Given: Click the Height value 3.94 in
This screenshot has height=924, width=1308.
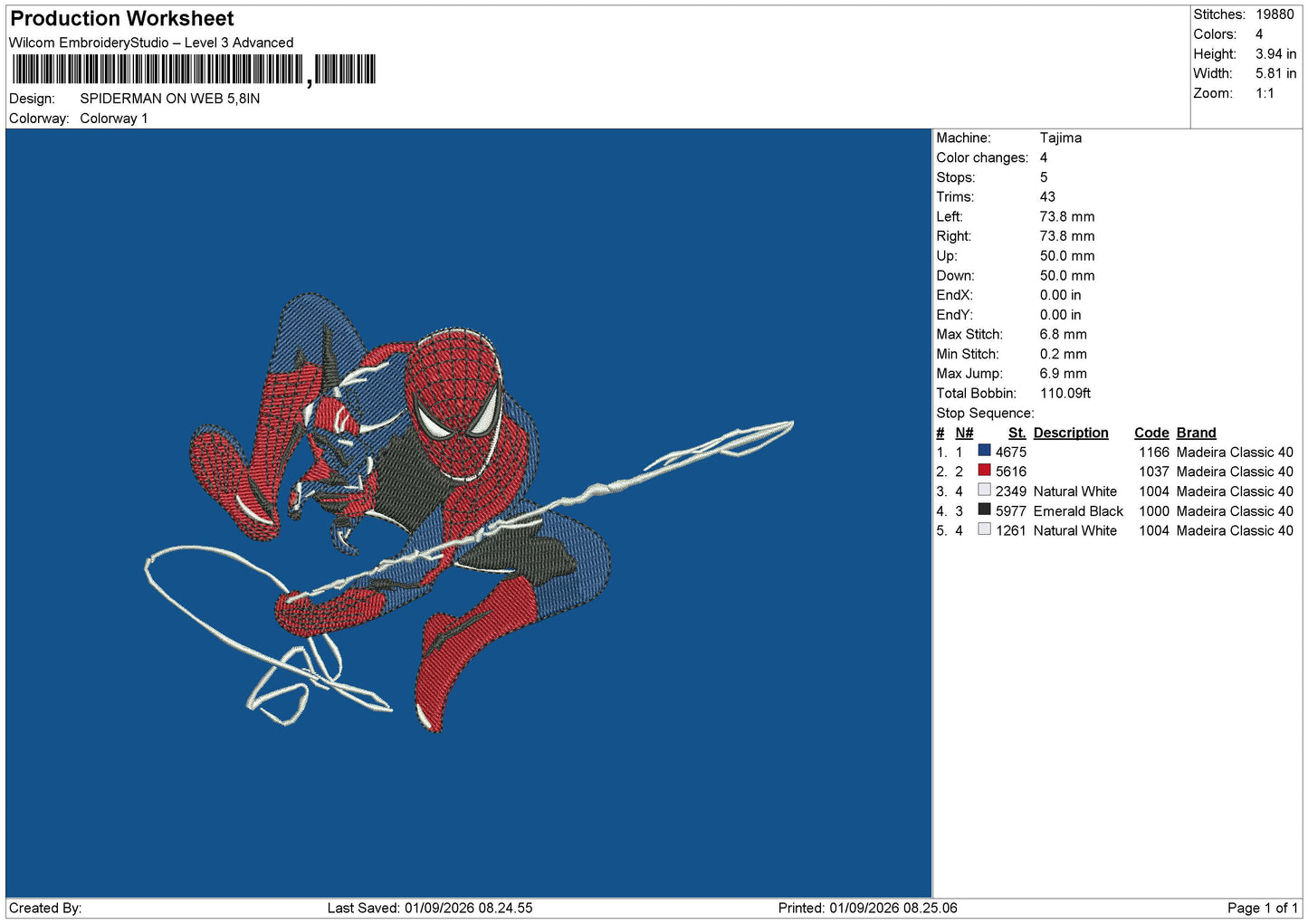Looking at the screenshot, I should (1275, 54).
